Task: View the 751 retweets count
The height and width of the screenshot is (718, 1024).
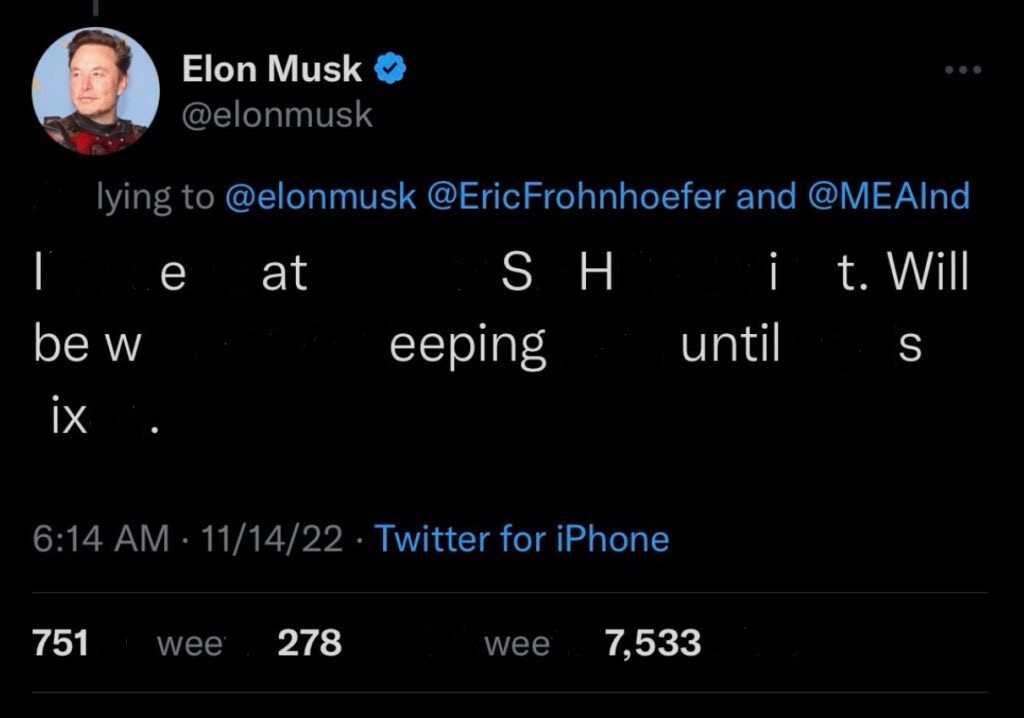Action: coord(61,643)
